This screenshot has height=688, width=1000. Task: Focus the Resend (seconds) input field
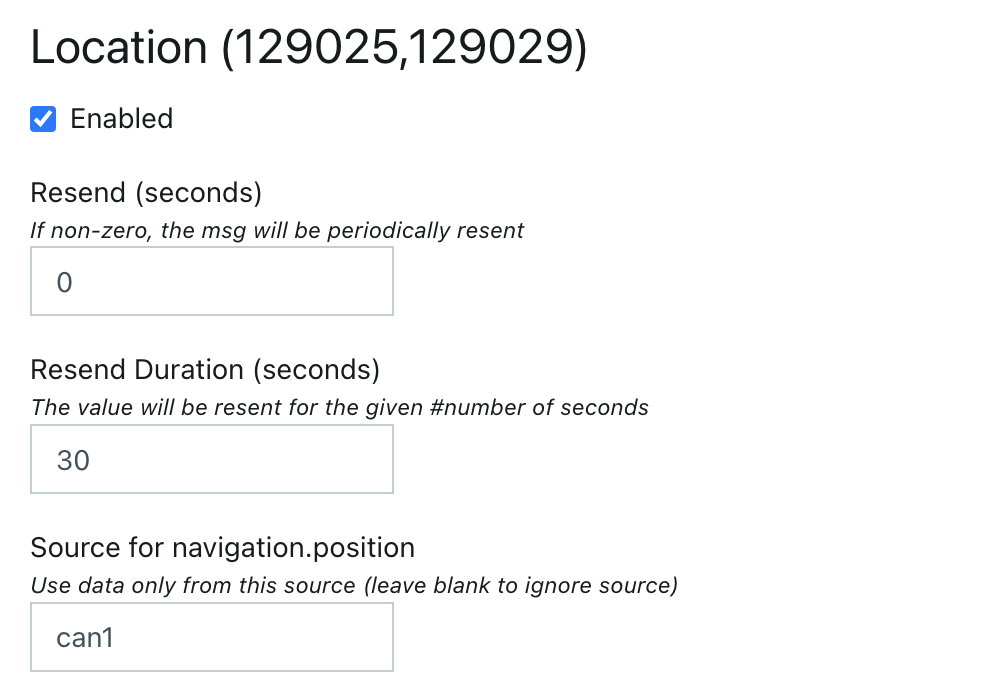(211, 282)
